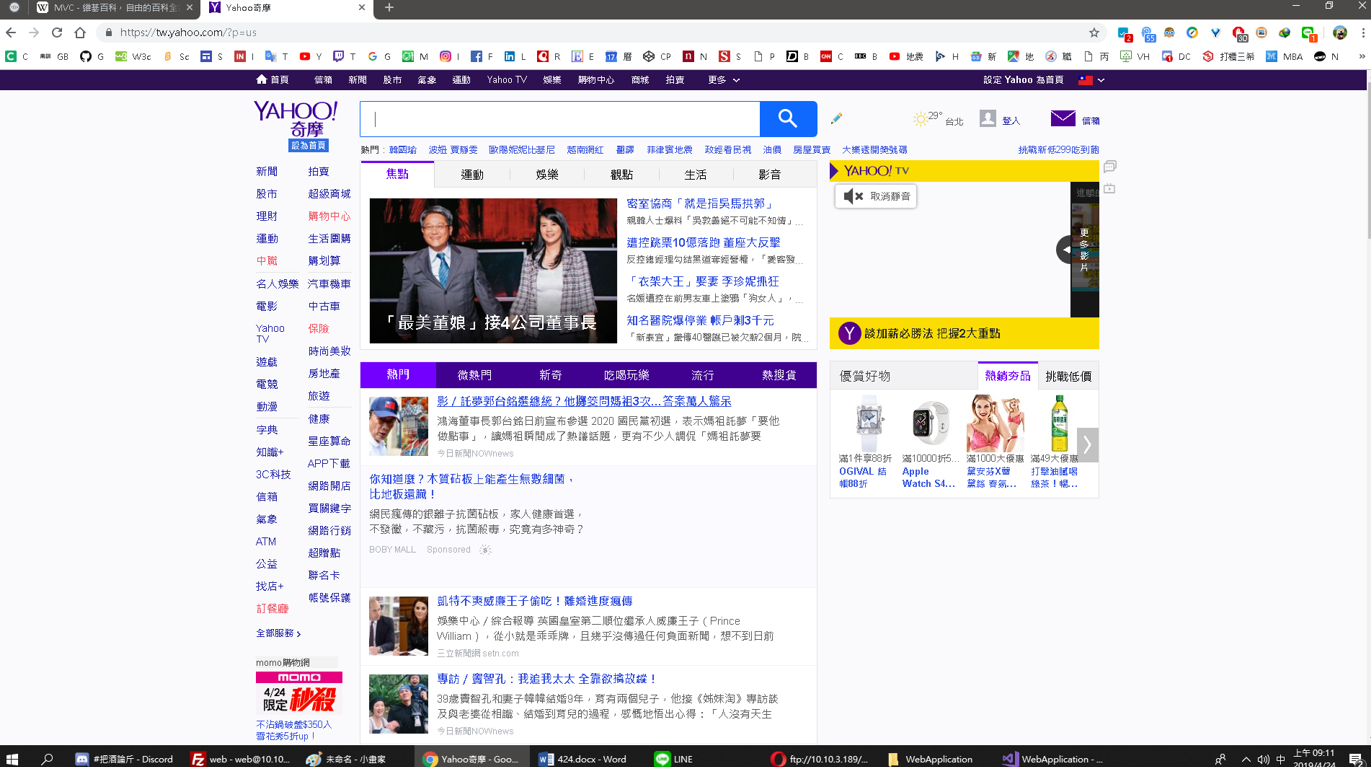Open the Yahoo mail envelope icon
The width and height of the screenshot is (1371, 767).
point(1062,119)
